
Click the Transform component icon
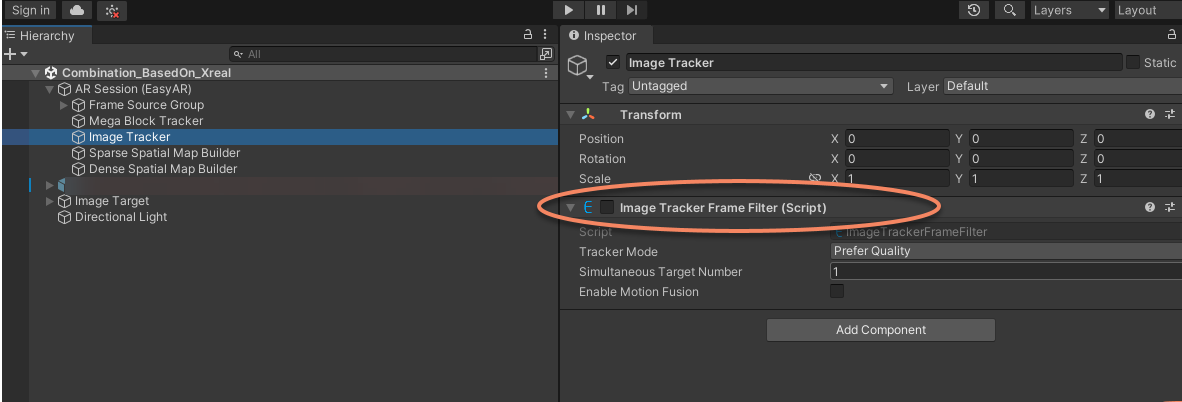588,115
